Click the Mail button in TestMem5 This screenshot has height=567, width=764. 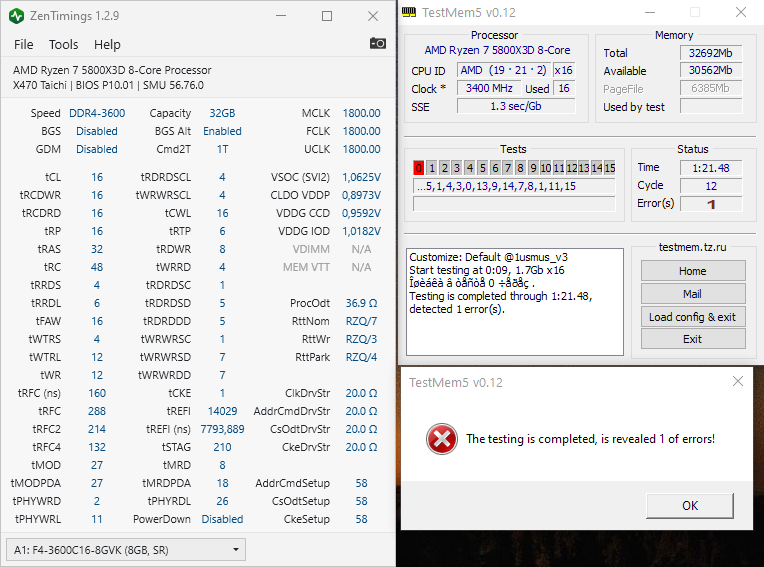693,294
